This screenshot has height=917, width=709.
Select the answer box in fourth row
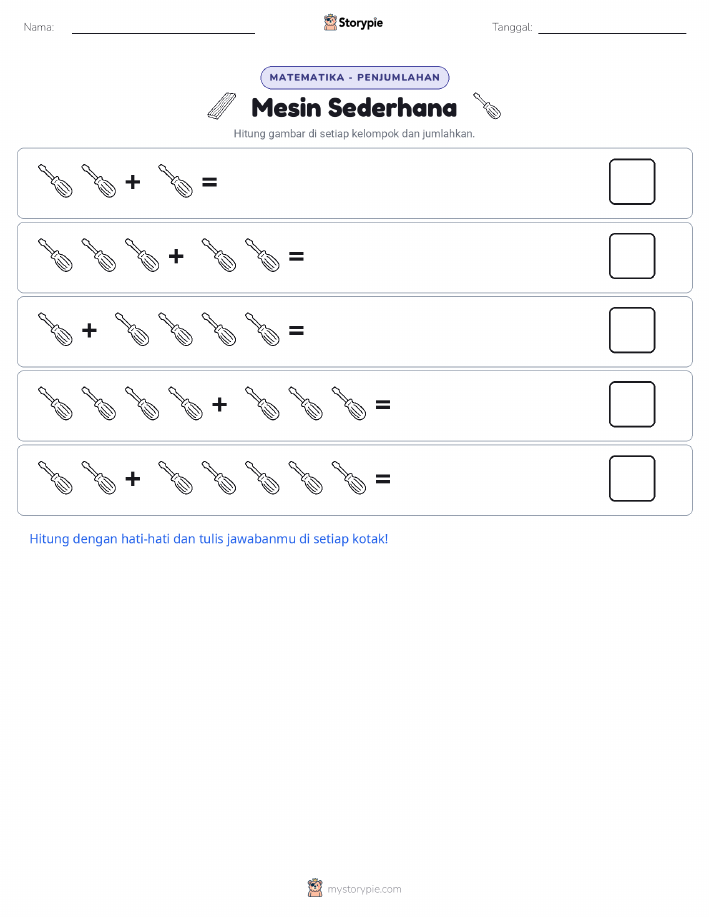(632, 404)
